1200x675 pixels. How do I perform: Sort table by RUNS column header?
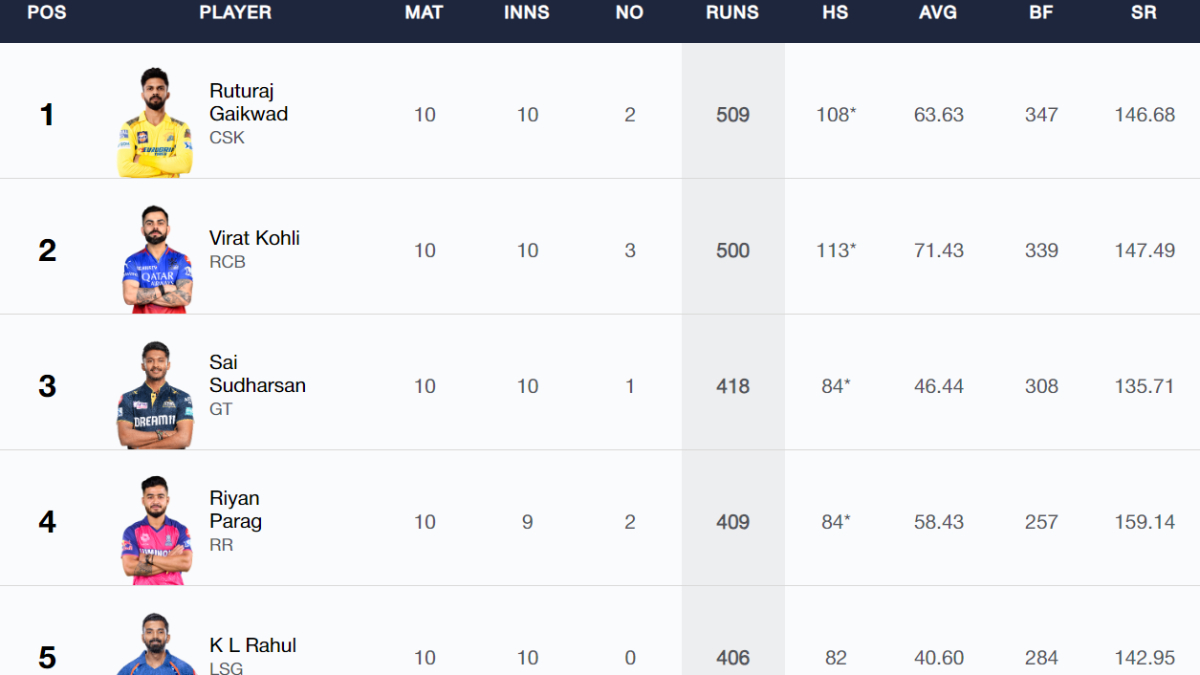733,13
